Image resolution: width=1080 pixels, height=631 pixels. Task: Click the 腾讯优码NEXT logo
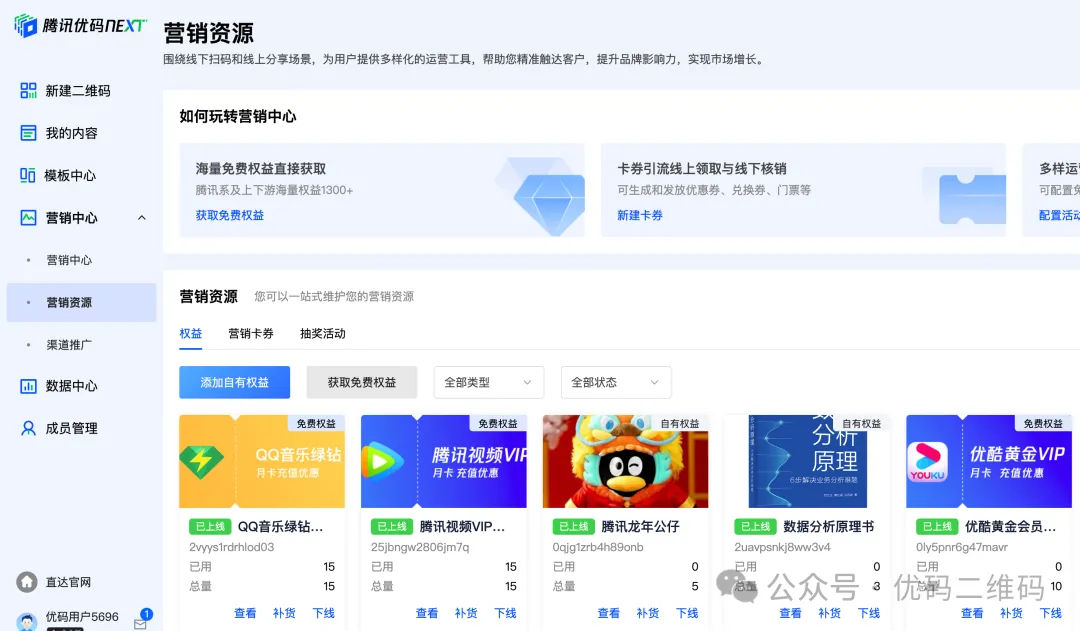click(81, 25)
